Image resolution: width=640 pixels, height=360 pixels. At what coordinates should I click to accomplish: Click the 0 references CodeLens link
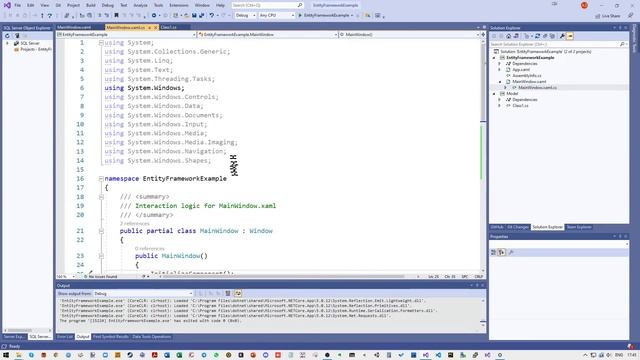pyautogui.click(x=149, y=249)
